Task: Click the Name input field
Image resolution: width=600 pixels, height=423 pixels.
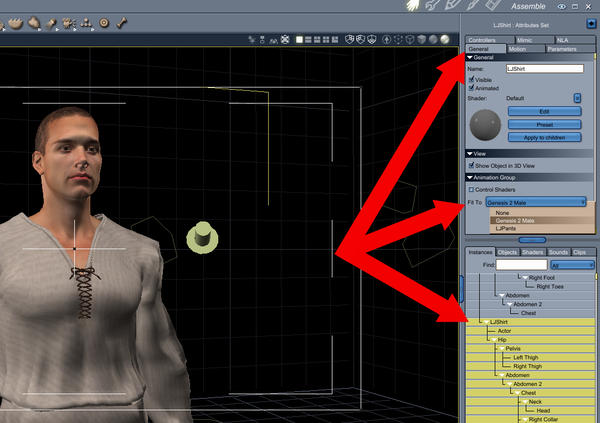Action: click(x=545, y=69)
